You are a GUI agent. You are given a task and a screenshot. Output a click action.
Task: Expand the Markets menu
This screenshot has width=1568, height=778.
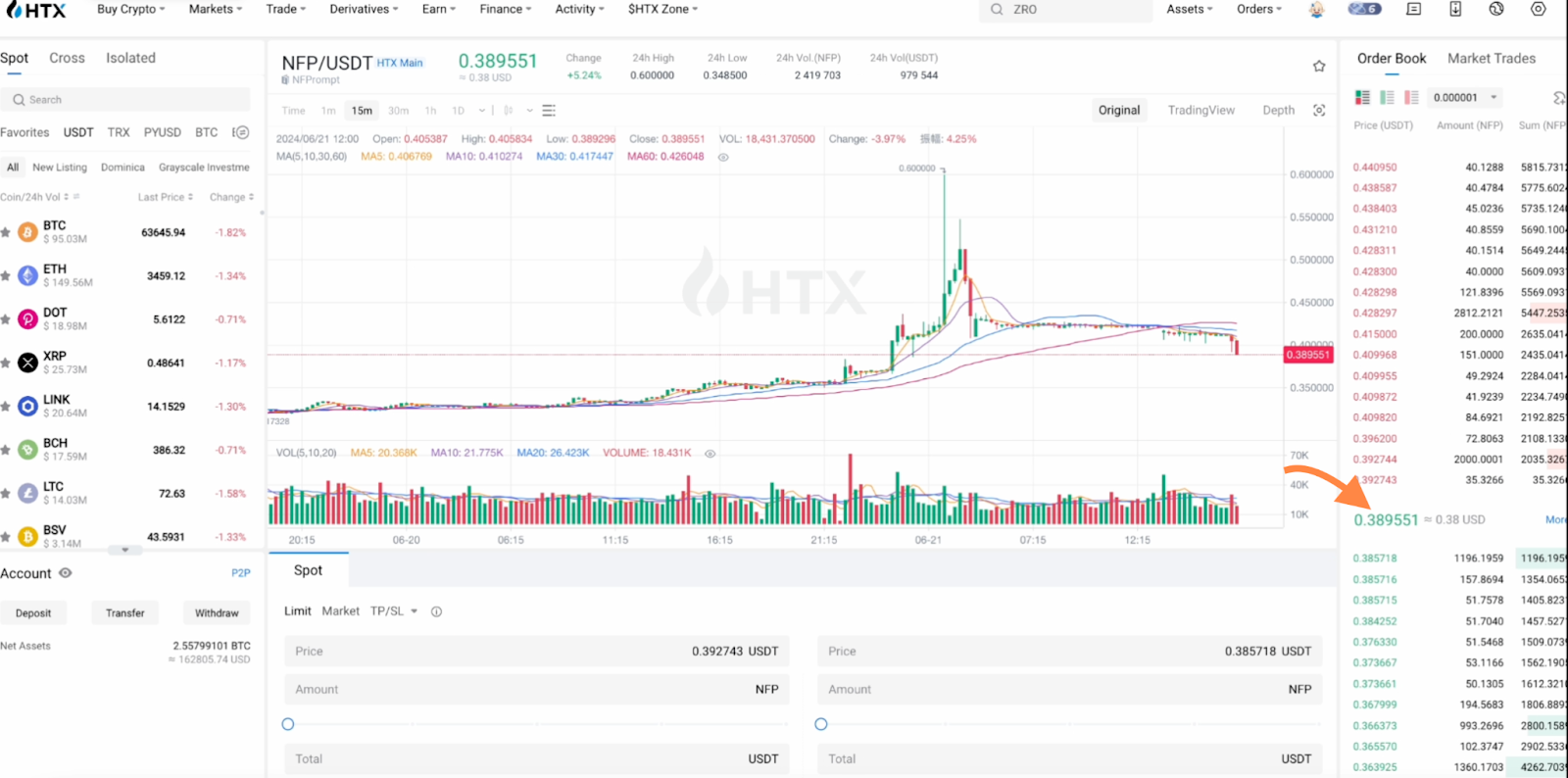click(x=215, y=9)
